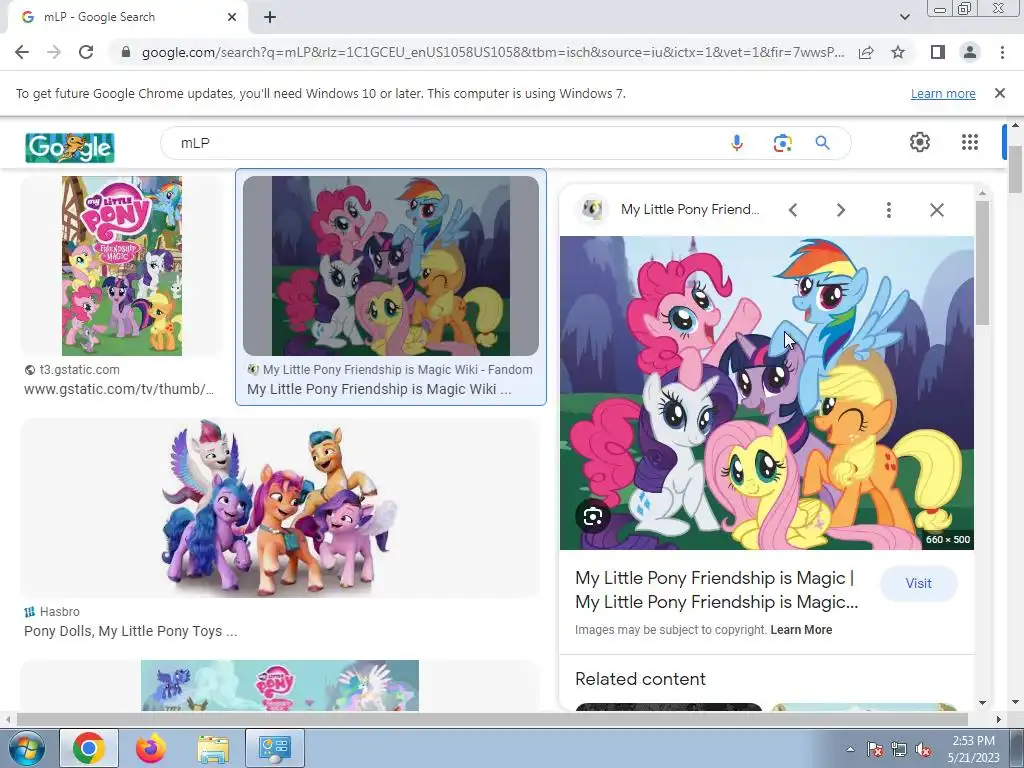Click the Google doodle logo
This screenshot has width=1024, height=768.
70,147
